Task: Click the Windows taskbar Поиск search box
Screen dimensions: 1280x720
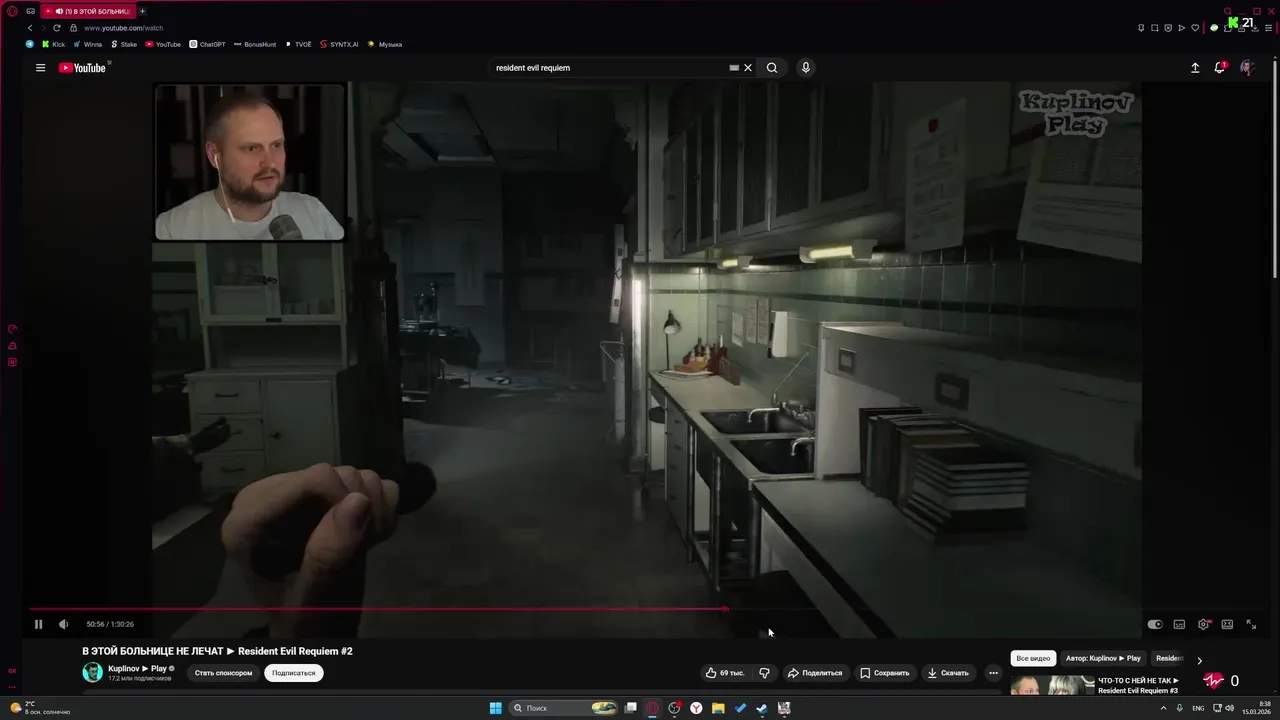Action: click(x=563, y=708)
